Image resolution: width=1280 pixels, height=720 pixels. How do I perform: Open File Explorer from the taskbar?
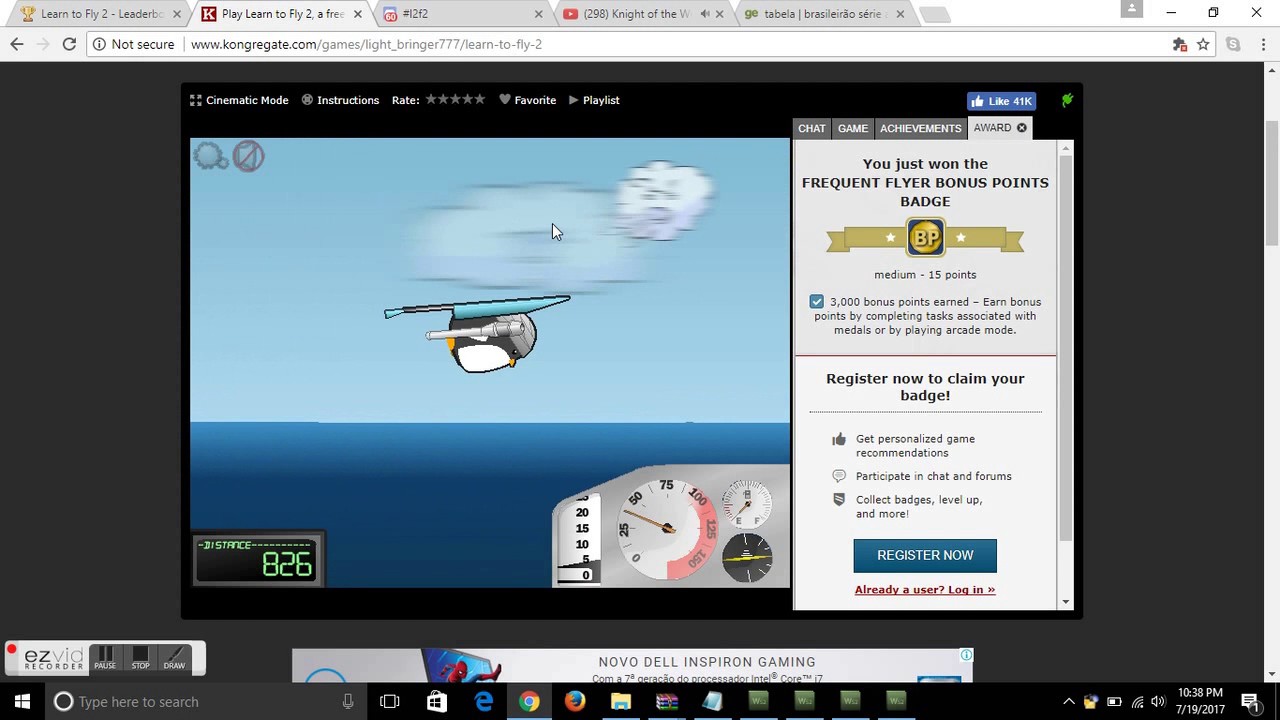click(x=621, y=701)
